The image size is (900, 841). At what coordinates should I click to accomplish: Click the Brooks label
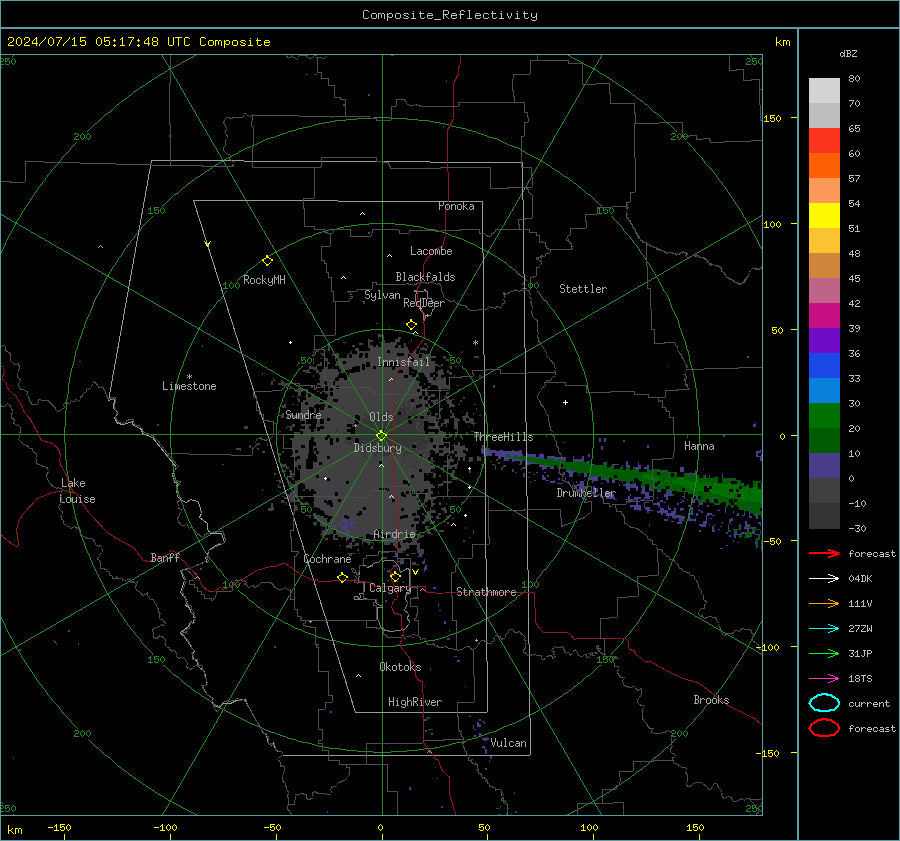[711, 700]
